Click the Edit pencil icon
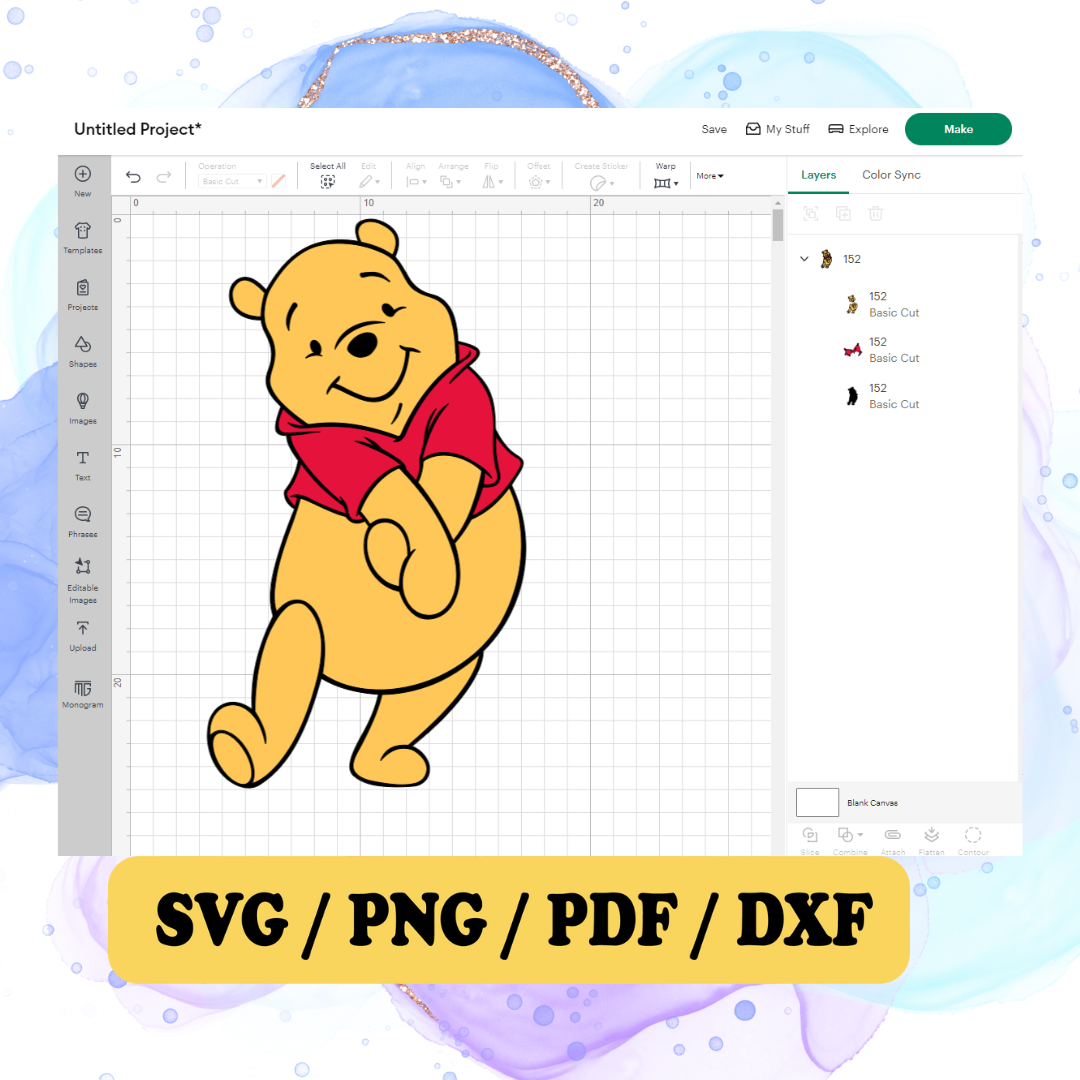 tap(366, 182)
